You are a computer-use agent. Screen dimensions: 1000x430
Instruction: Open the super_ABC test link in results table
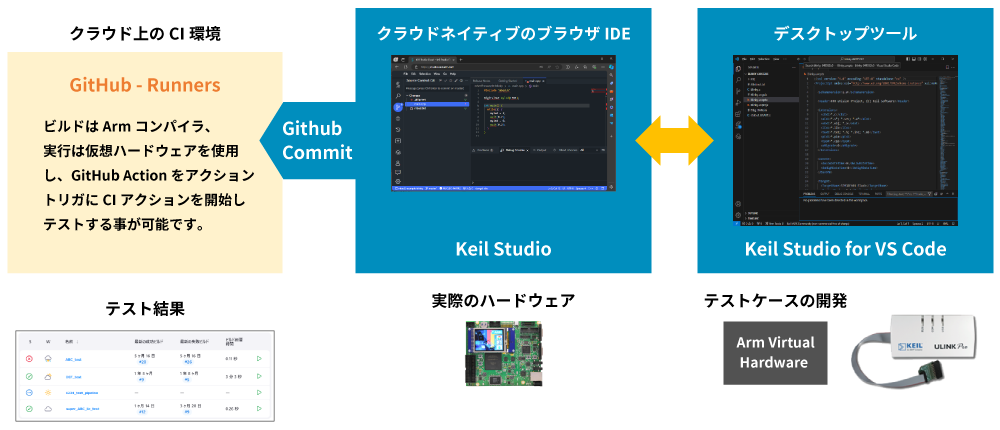(82, 409)
